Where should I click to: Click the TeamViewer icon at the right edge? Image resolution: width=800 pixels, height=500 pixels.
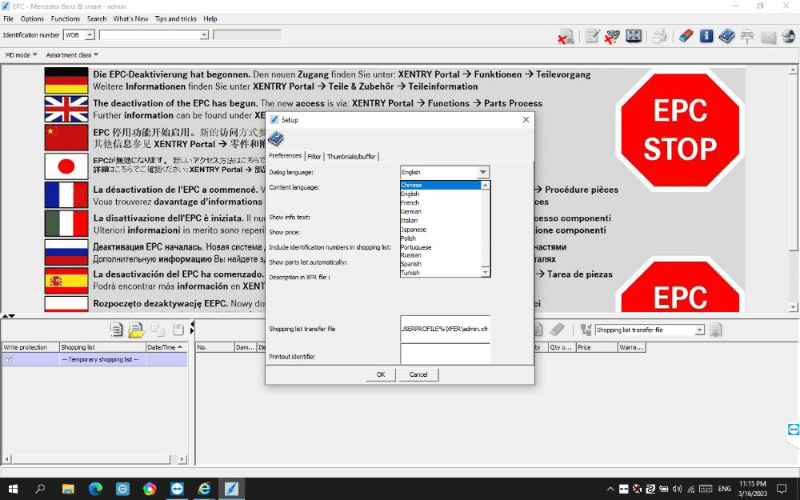[x=793, y=429]
